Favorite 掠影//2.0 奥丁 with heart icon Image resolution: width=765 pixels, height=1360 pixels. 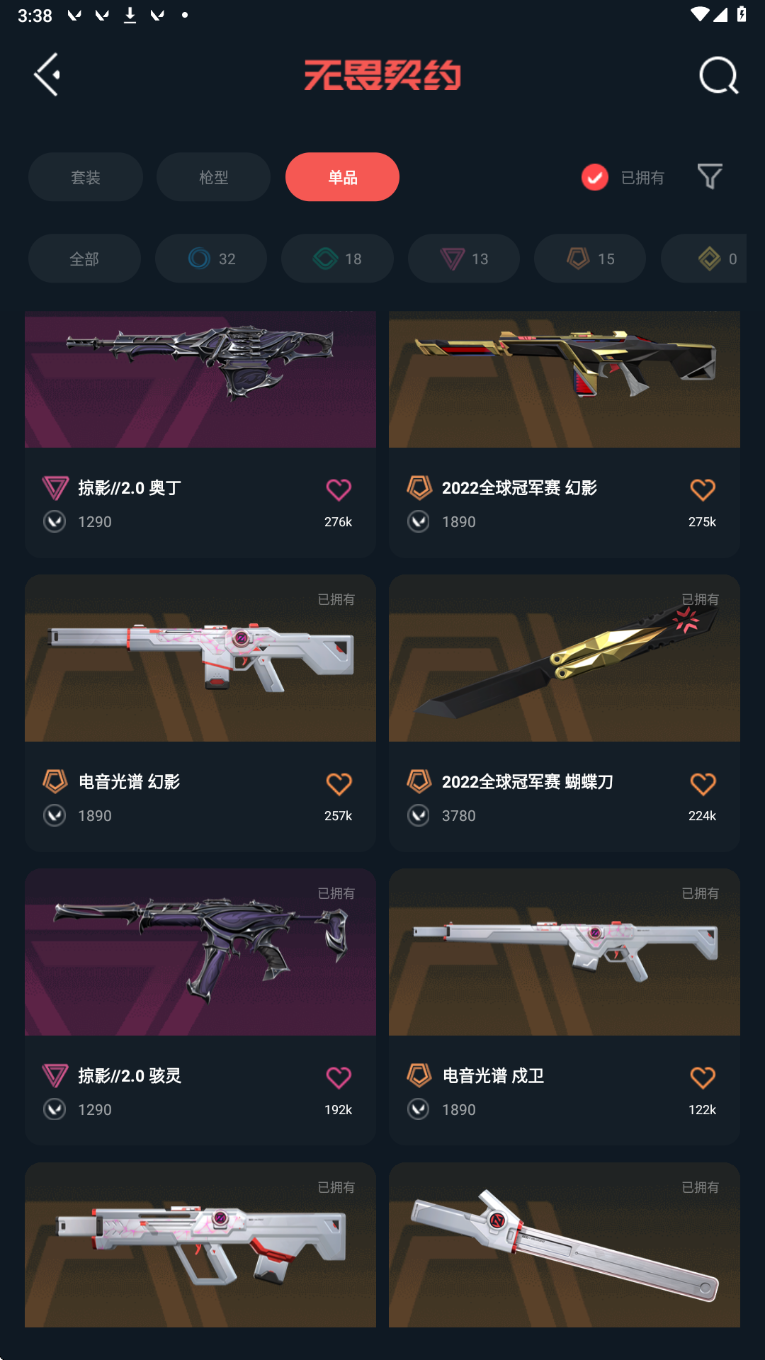[339, 489]
